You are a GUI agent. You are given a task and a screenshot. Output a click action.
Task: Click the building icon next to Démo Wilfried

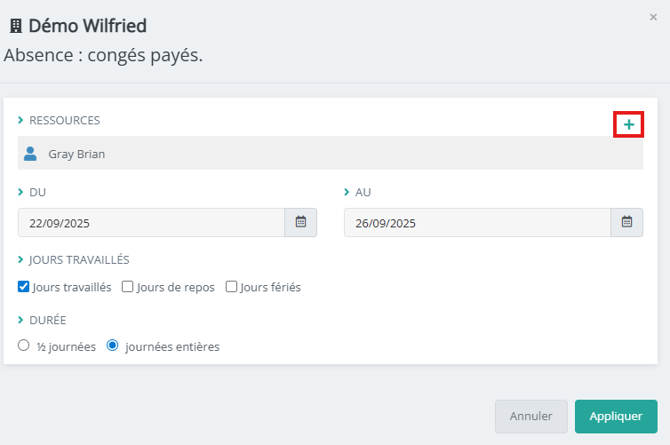click(x=16, y=25)
